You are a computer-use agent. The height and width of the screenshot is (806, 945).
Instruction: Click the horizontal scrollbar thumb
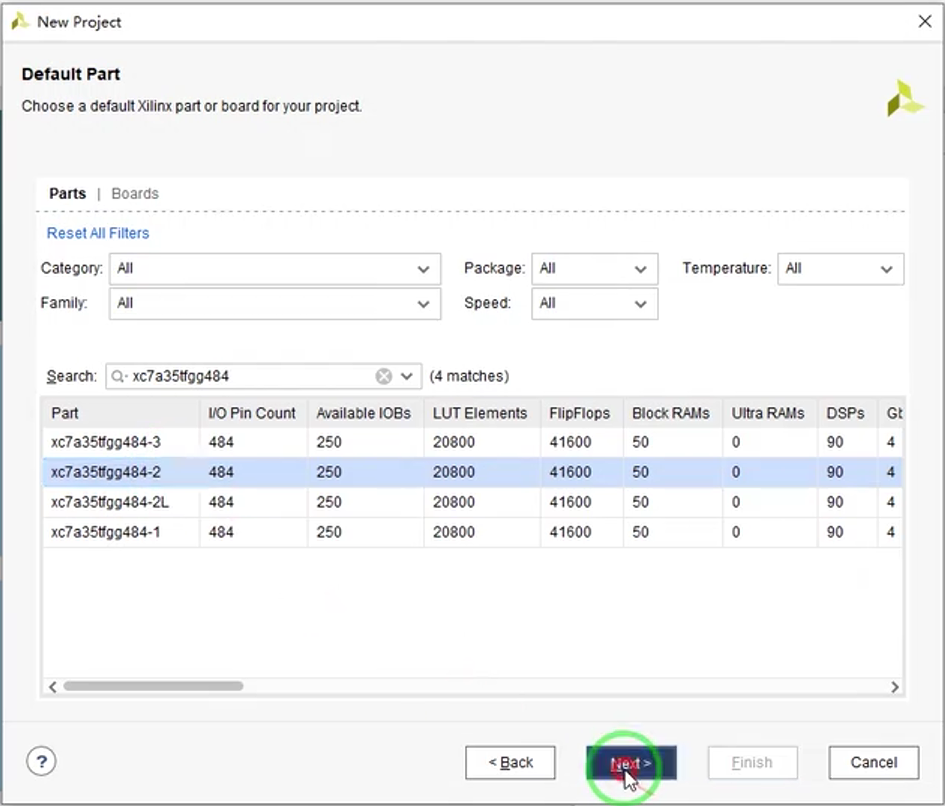pyautogui.click(x=153, y=686)
